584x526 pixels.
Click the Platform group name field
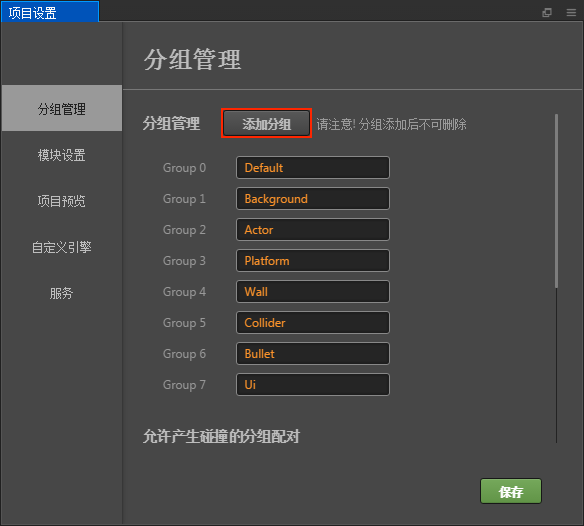pyautogui.click(x=313, y=260)
